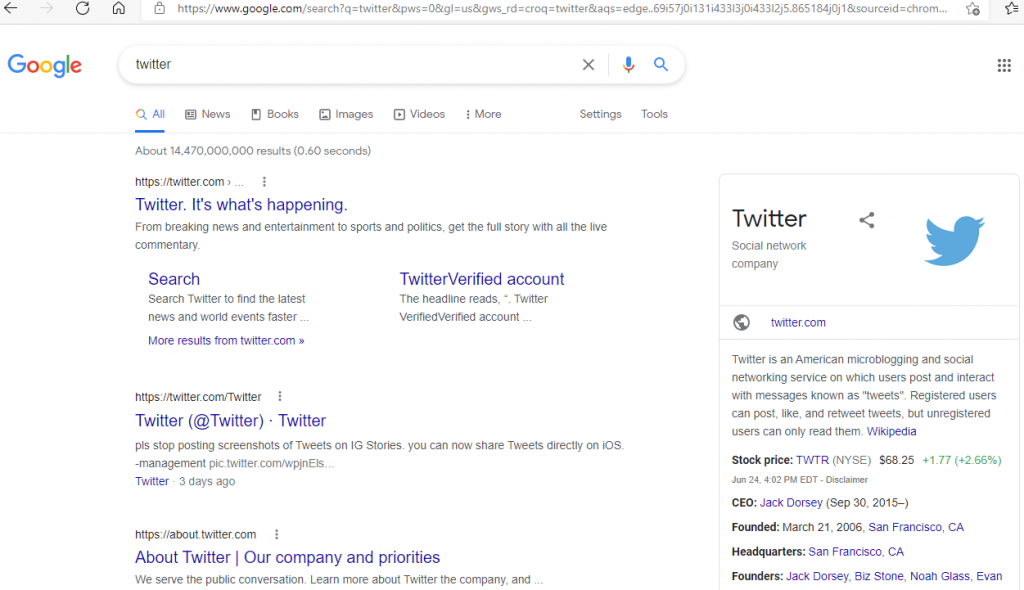Open the stock price Disclaimer link
Viewport: 1024px width, 590px height.
coord(846,480)
